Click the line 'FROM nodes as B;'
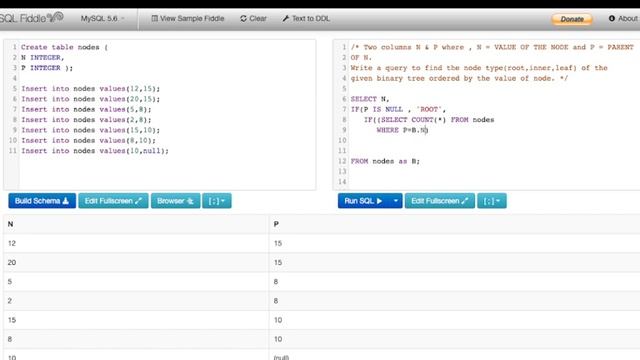The width and height of the screenshot is (640, 360). pyautogui.click(x=385, y=161)
